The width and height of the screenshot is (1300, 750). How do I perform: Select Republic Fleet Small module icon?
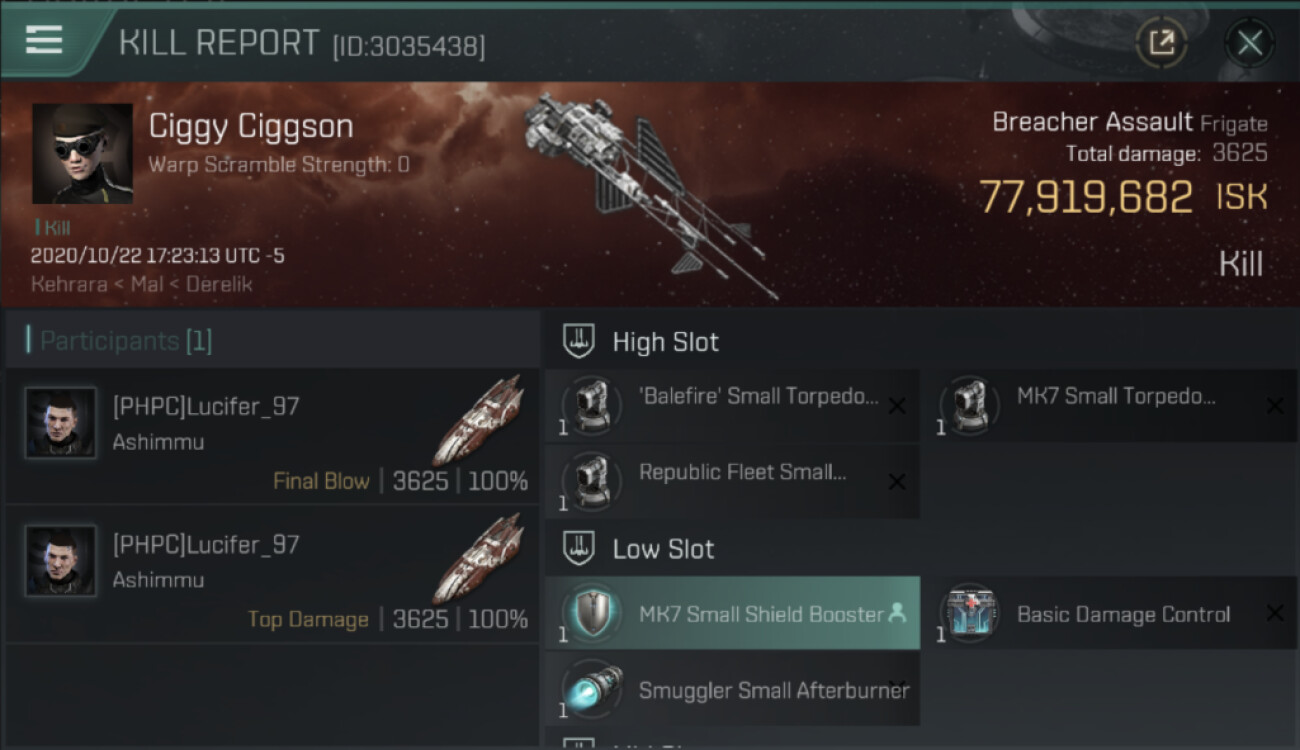pyautogui.click(x=591, y=480)
